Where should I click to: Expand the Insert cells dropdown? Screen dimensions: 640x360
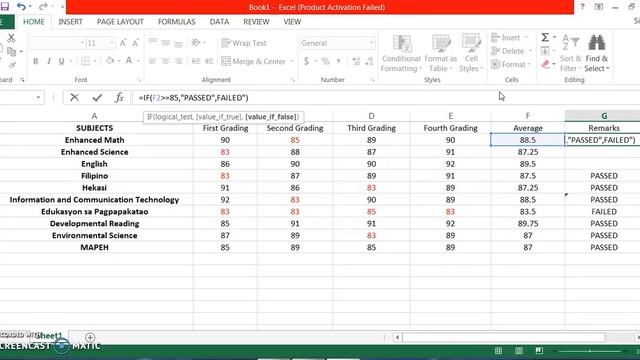click(x=526, y=38)
